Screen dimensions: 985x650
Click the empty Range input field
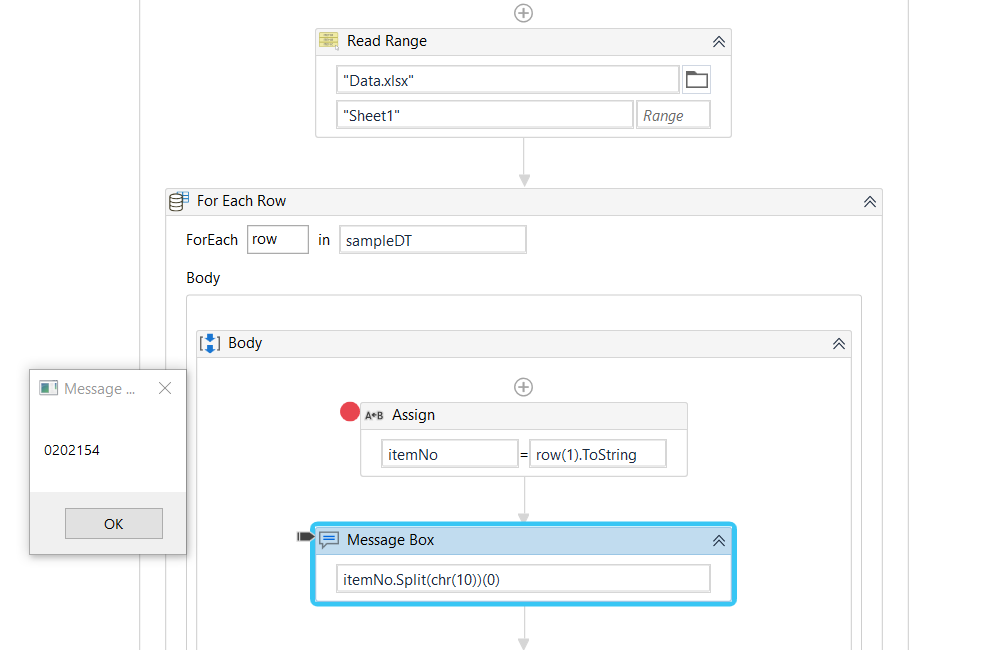tap(673, 115)
